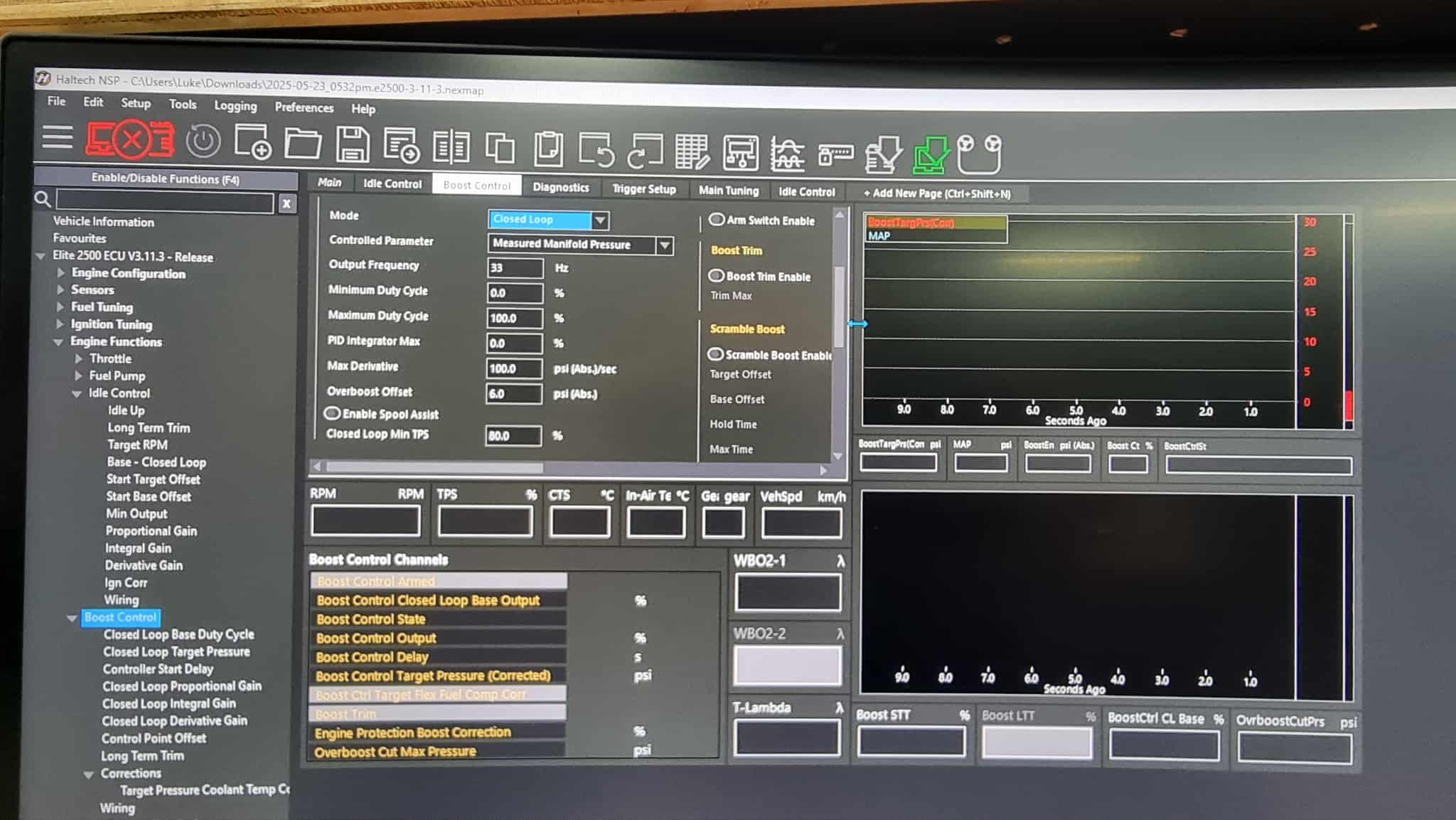
Task: Open the layout/wiring diagram icon
Action: point(740,153)
